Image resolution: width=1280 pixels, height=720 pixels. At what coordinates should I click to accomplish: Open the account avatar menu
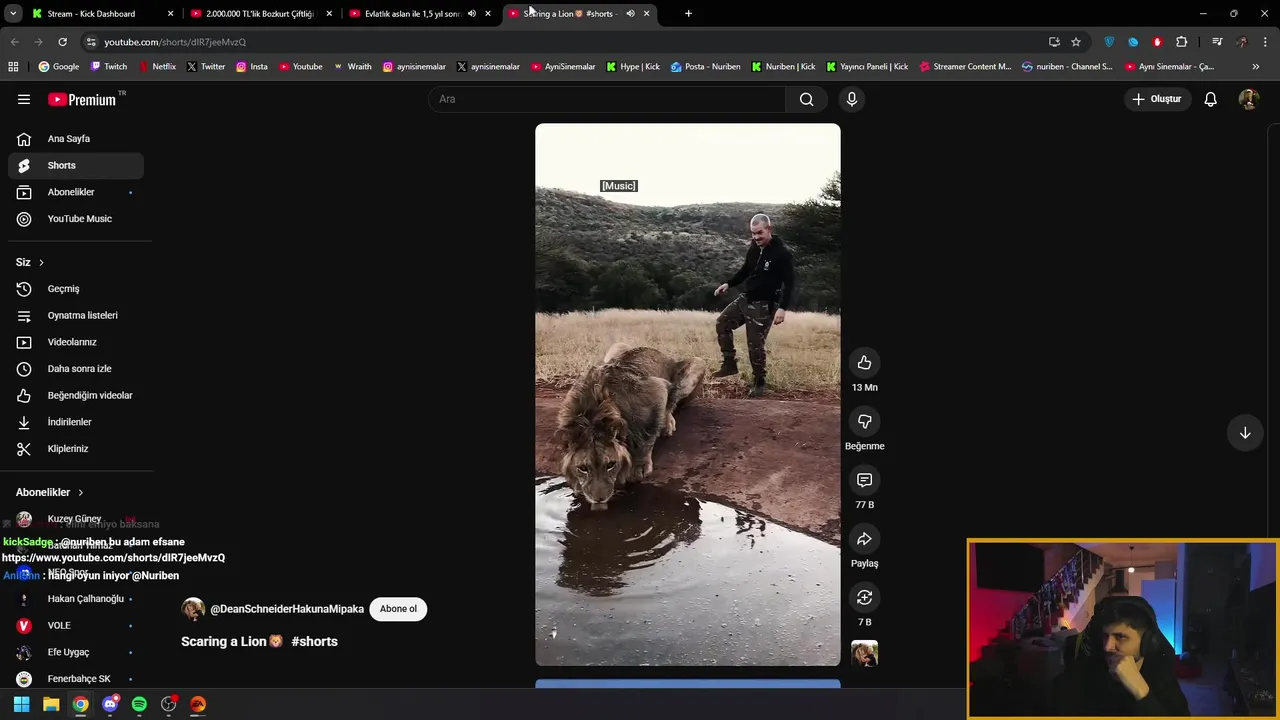click(x=1248, y=99)
